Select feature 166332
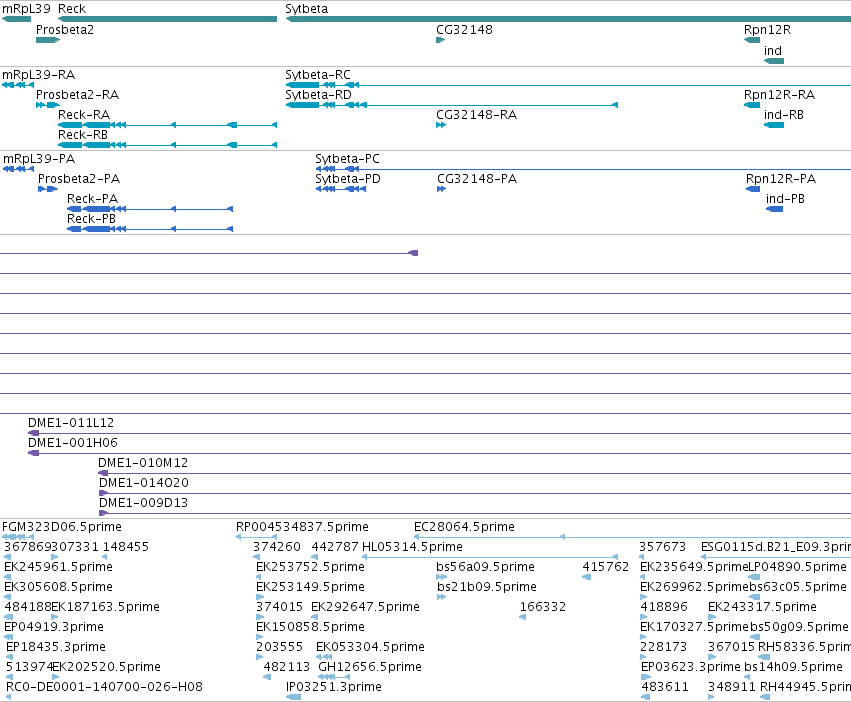Image resolution: width=851 pixels, height=702 pixels. tap(543, 607)
